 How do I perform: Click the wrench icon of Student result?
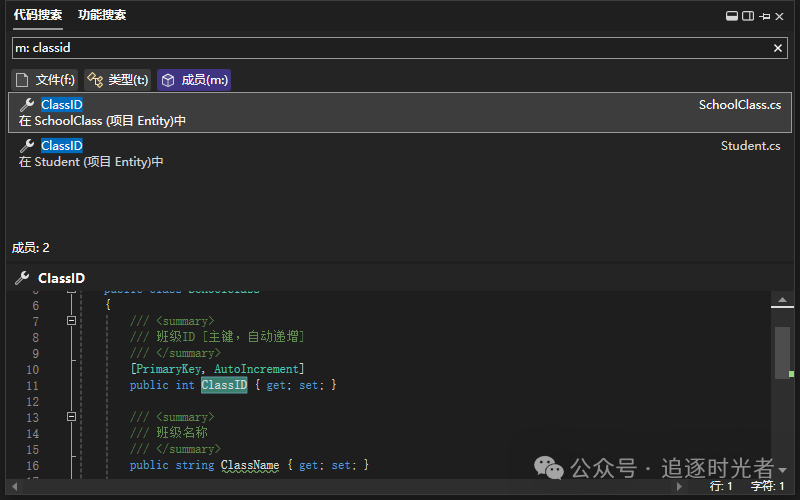point(27,145)
